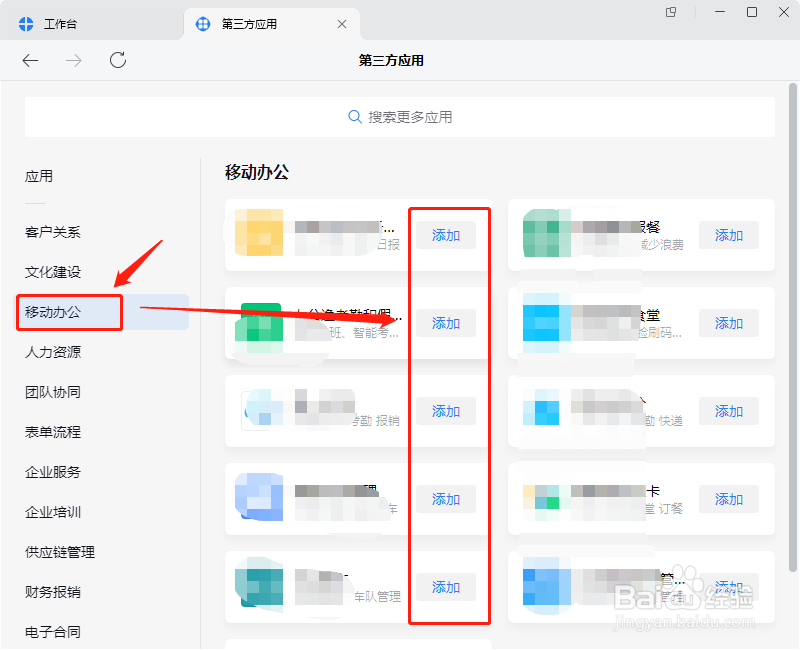This screenshot has width=800, height=650.
Task: Click the blue canteen app icon
Action: pyautogui.click(x=546, y=323)
